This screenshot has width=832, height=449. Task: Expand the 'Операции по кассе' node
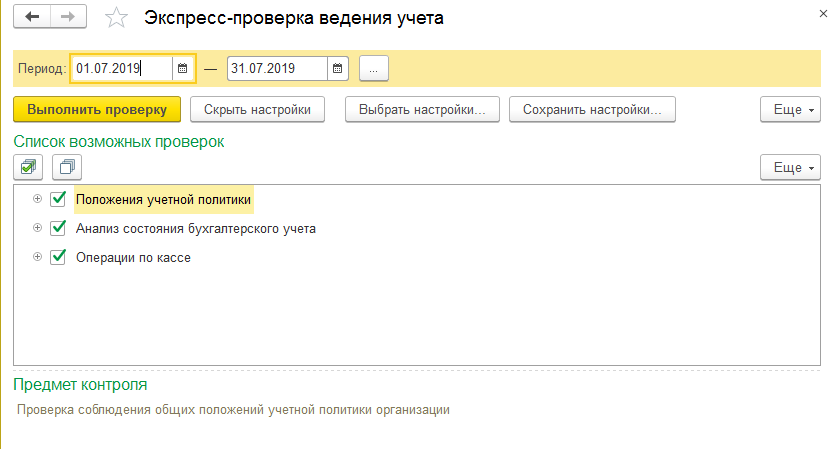[x=38, y=257]
